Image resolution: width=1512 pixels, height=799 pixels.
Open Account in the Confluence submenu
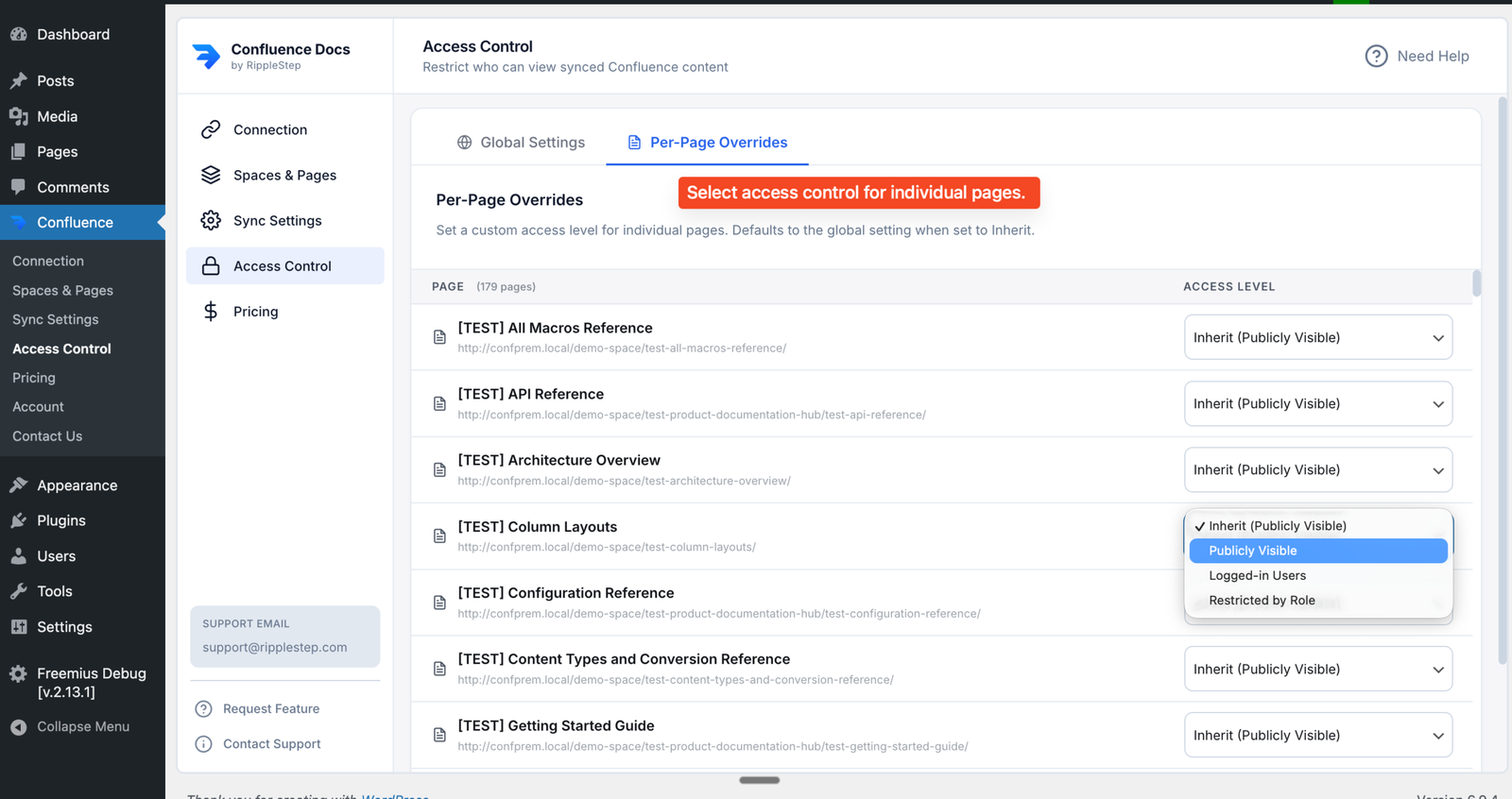(38, 407)
